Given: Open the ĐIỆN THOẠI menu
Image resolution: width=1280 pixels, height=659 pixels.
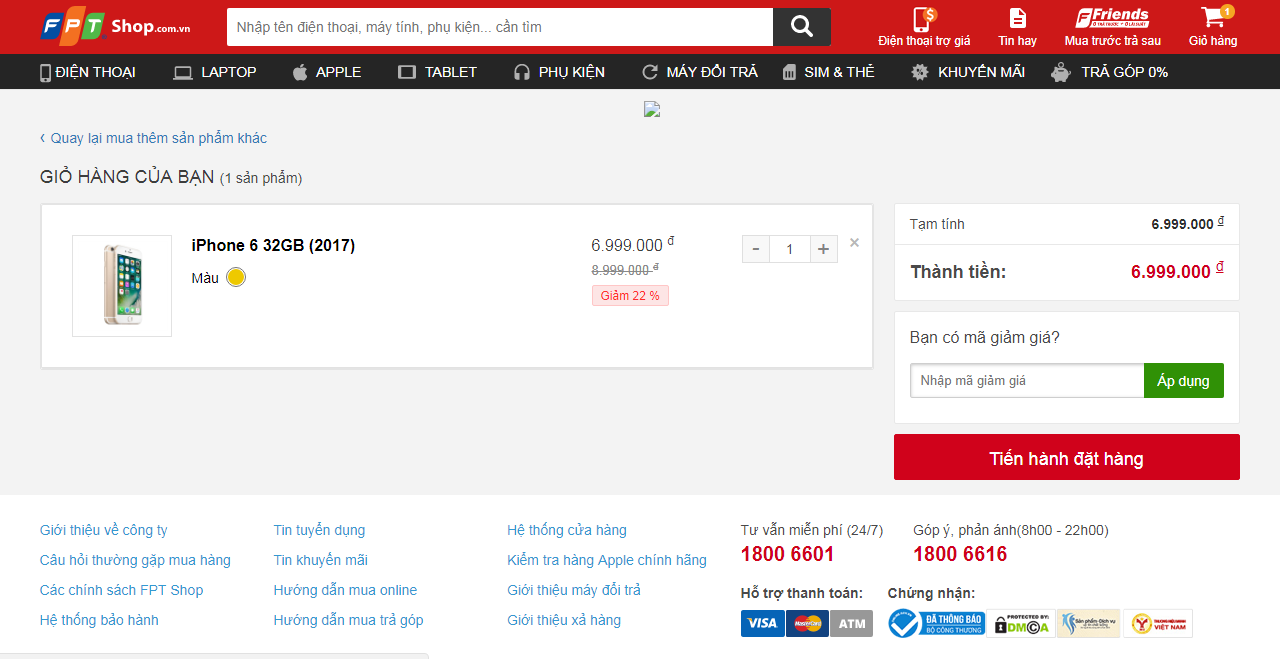Looking at the screenshot, I should [x=88, y=72].
